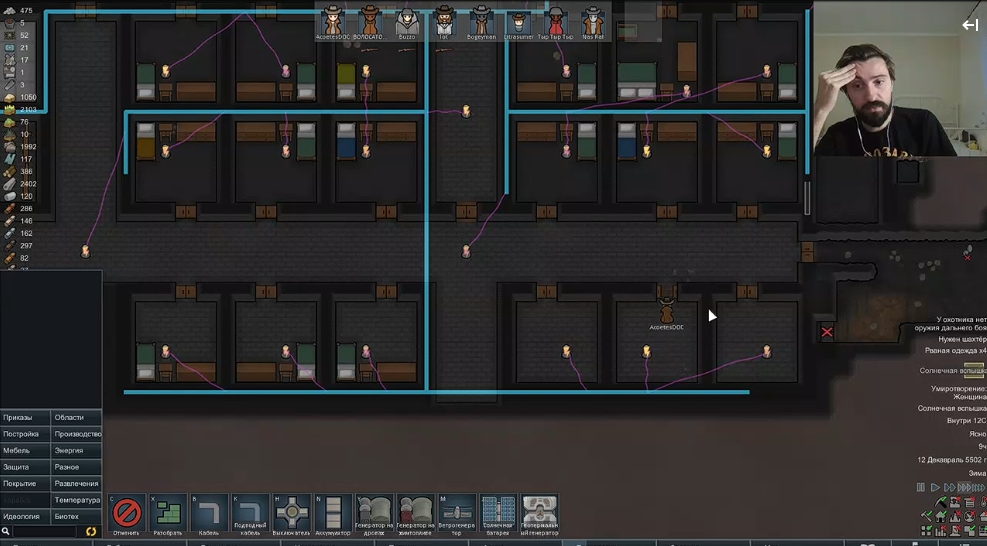987x546 pixels.
Task: Open the Мебель architect category
Action: 25,450
